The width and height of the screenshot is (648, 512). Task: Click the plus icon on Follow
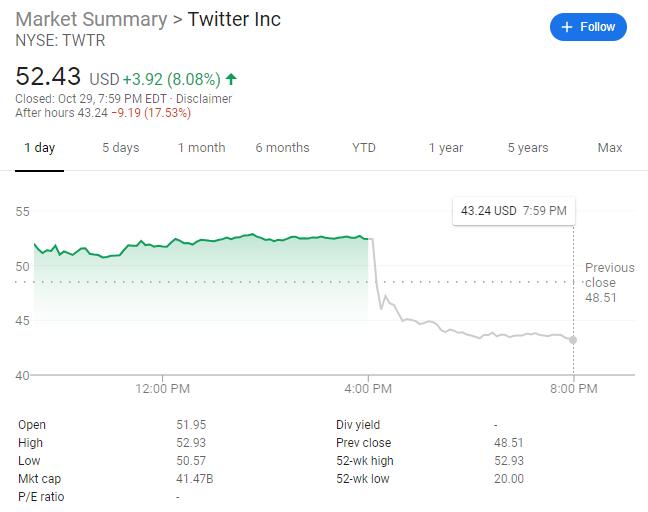[x=567, y=27]
